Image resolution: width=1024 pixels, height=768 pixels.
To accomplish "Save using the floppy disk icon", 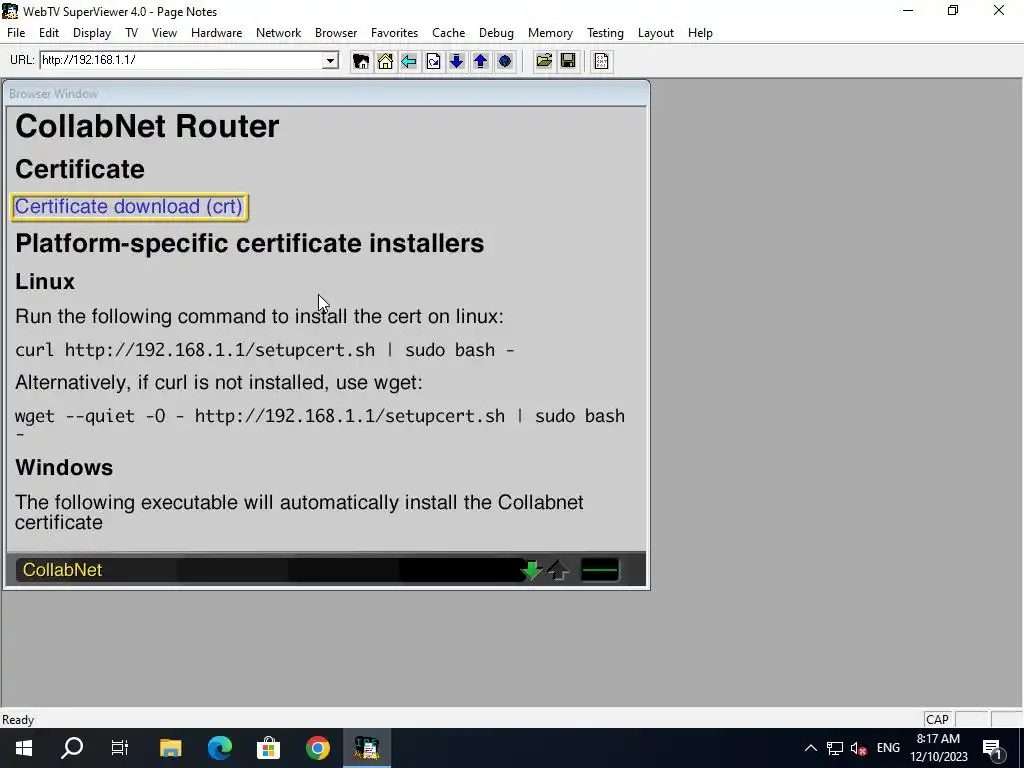I will [x=568, y=61].
